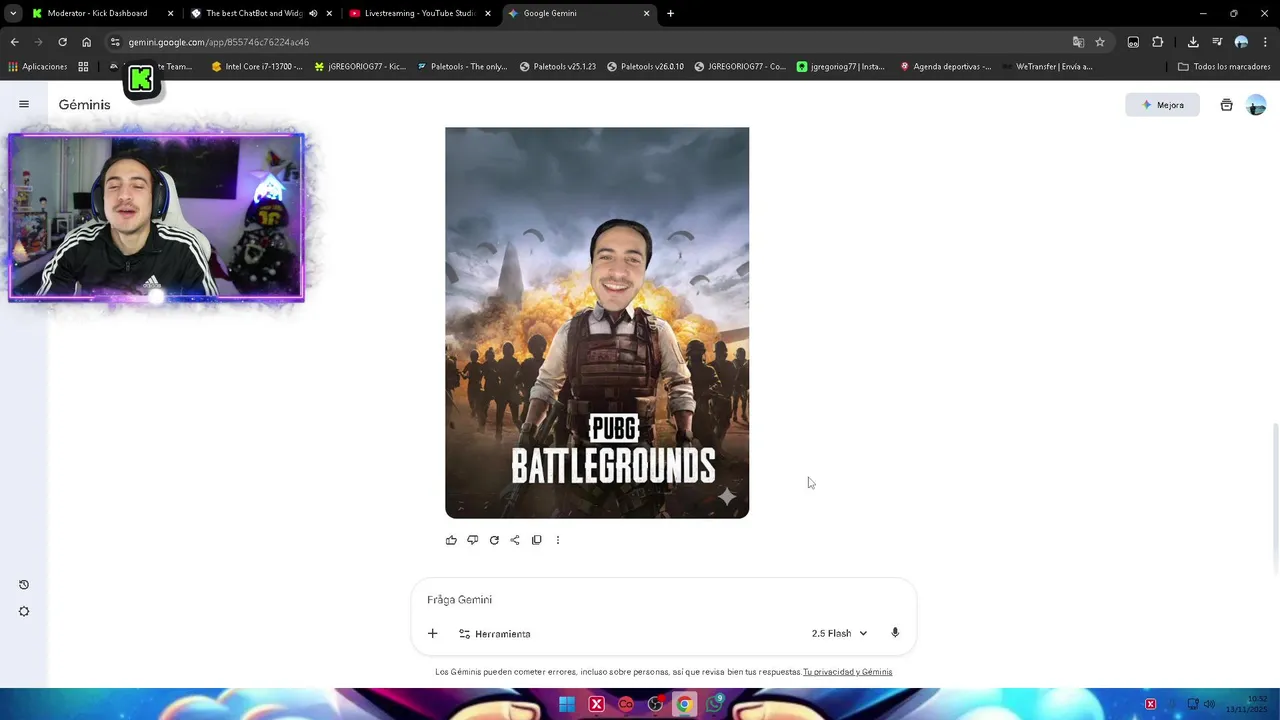1280x720 pixels.
Task: Open a new browser tab
Action: tap(670, 13)
